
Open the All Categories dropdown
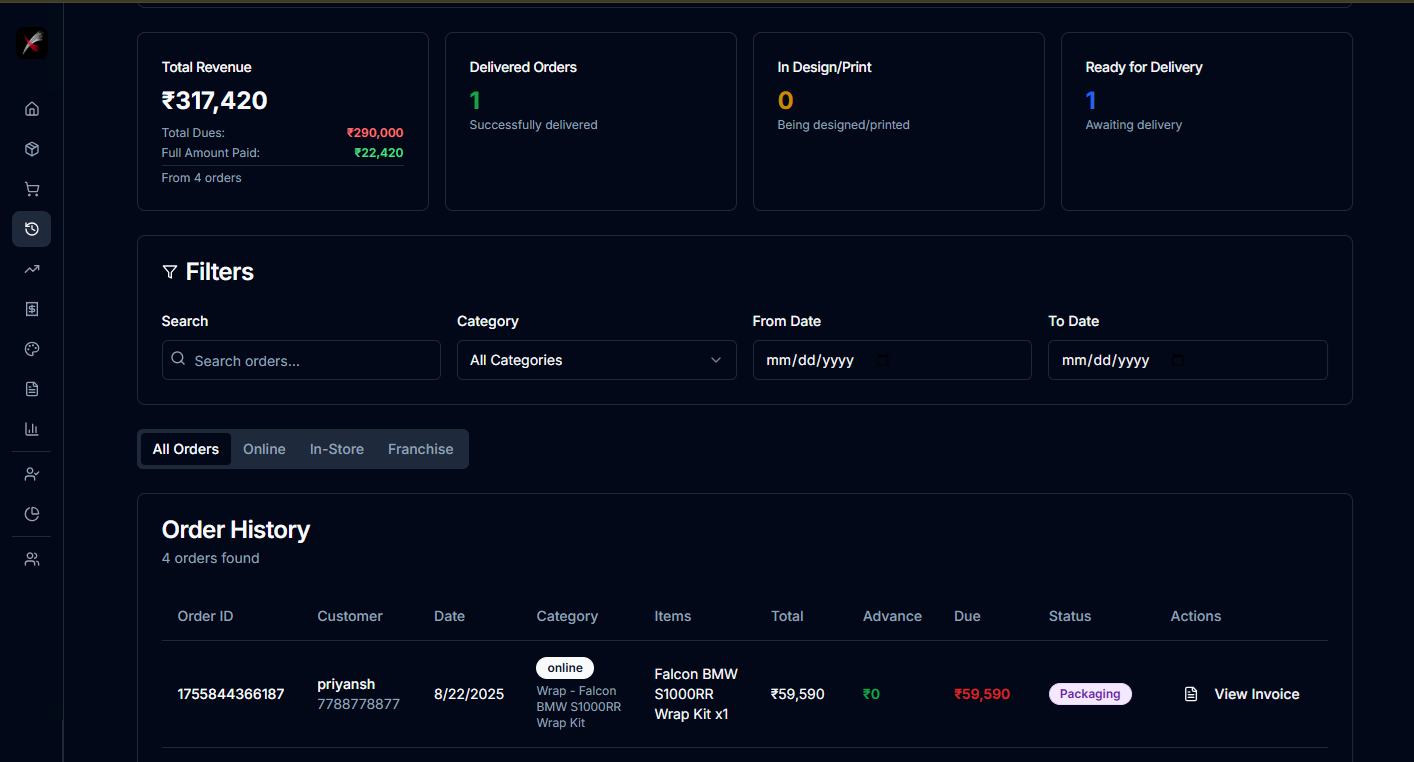(596, 359)
